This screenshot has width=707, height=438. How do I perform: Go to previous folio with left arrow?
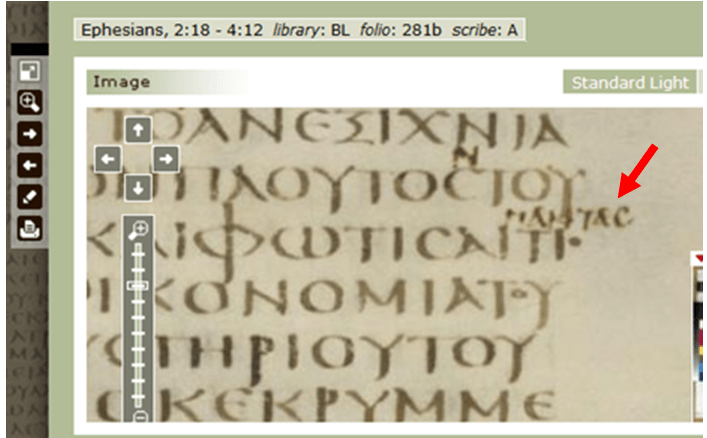click(x=29, y=164)
